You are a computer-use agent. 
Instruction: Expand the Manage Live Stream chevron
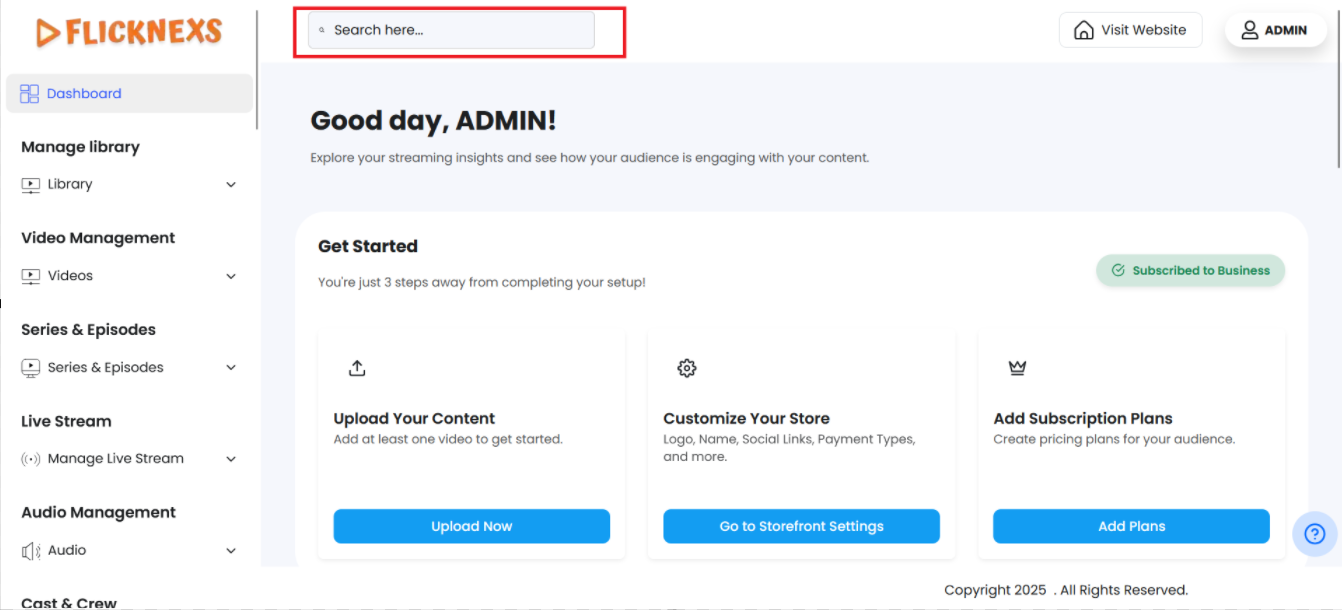[x=231, y=460]
